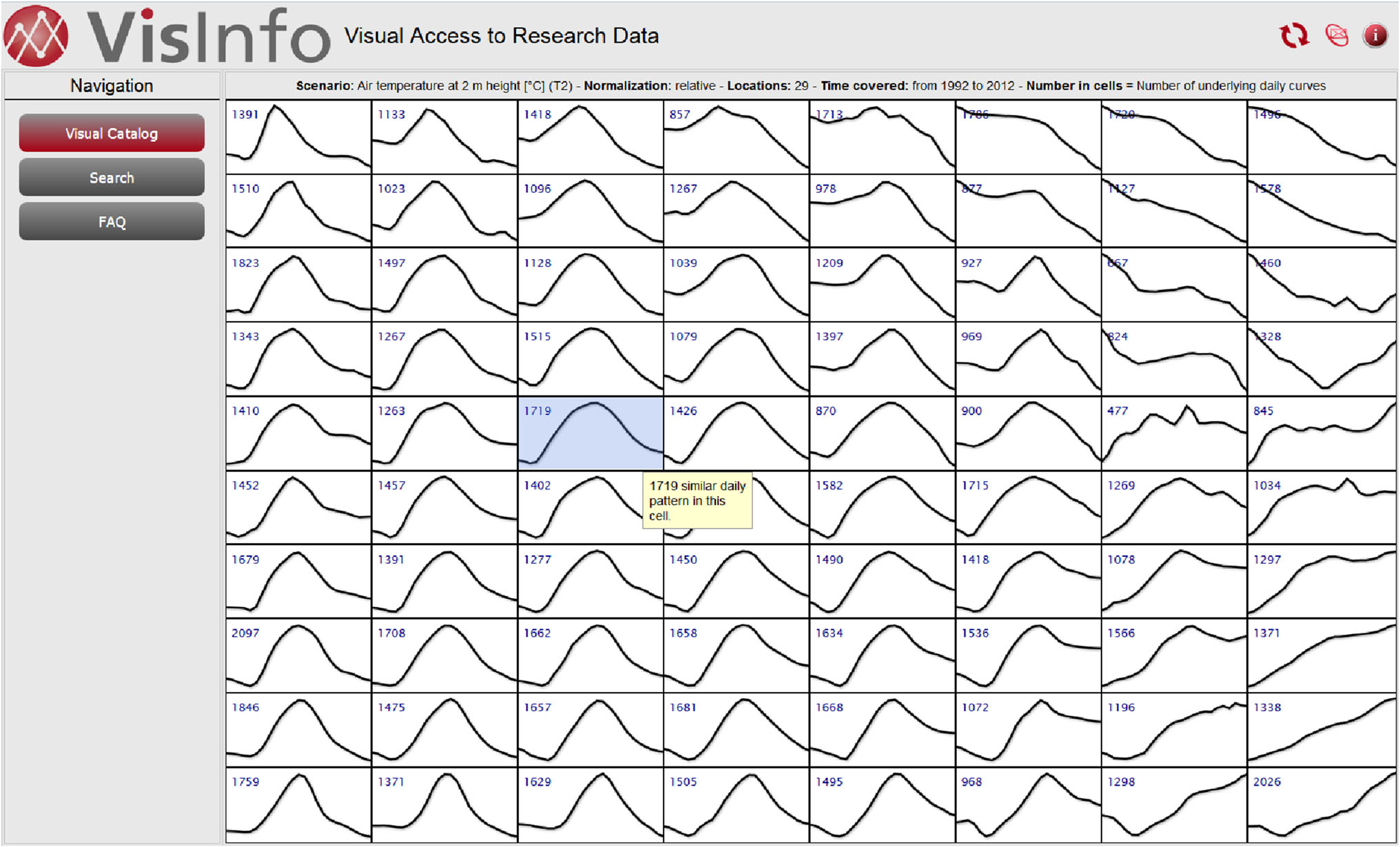Open the FAQ page

112,222
